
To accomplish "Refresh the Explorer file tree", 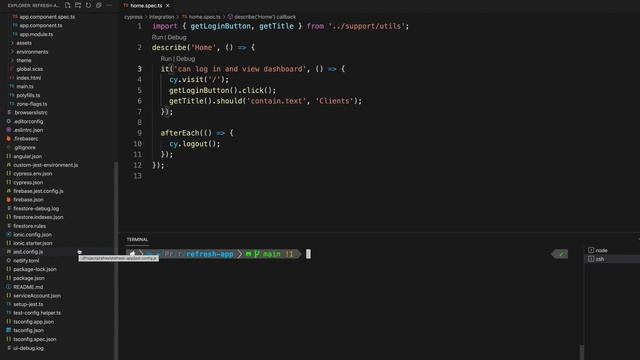I will coord(88,5).
